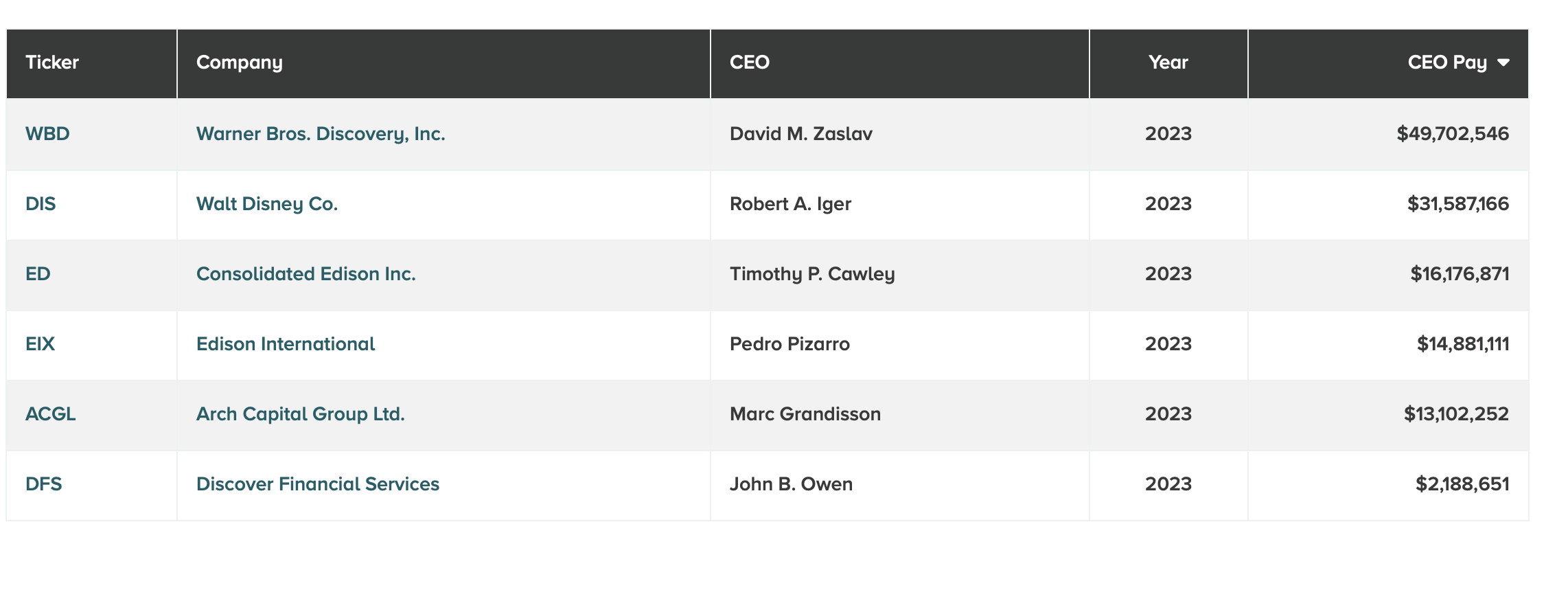Click the CEO Pay sort arrow icon
Screen dimensions: 1568x614
click(1503, 62)
